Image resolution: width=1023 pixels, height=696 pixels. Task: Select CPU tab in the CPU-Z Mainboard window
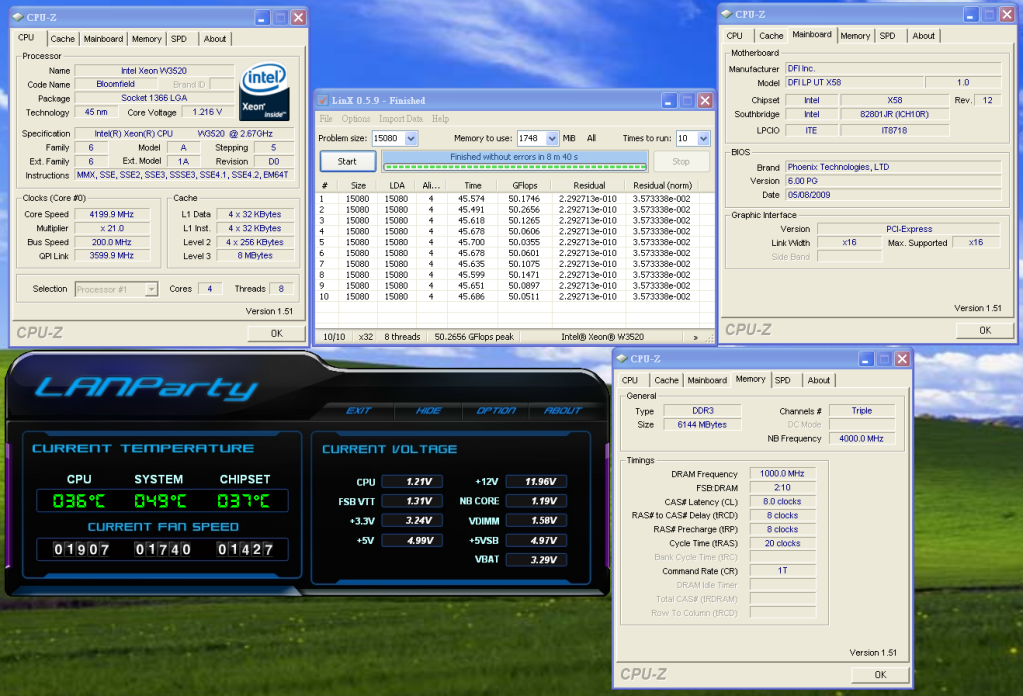click(x=735, y=36)
